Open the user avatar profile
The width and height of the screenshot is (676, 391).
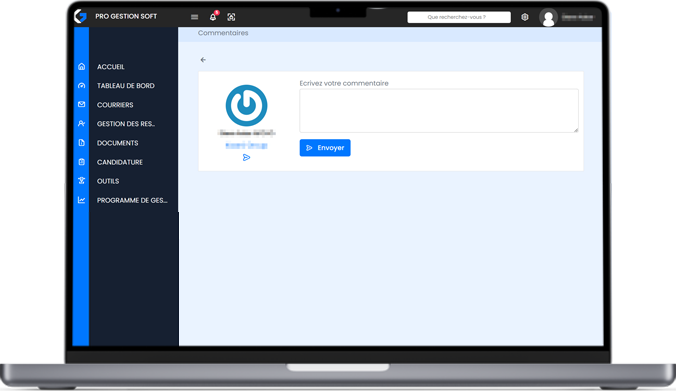click(x=548, y=18)
